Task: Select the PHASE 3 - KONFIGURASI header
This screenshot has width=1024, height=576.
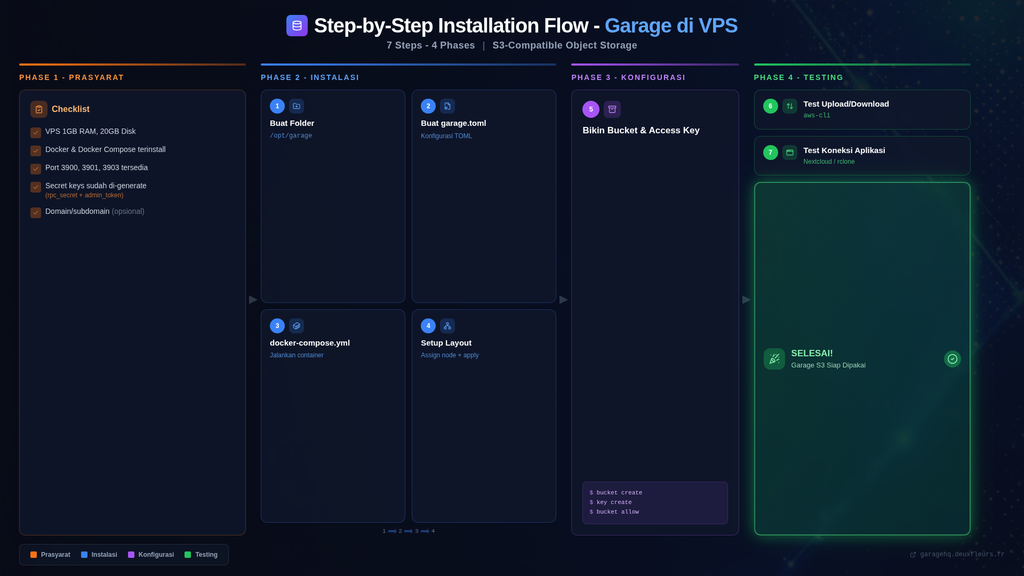Action: pos(628,77)
